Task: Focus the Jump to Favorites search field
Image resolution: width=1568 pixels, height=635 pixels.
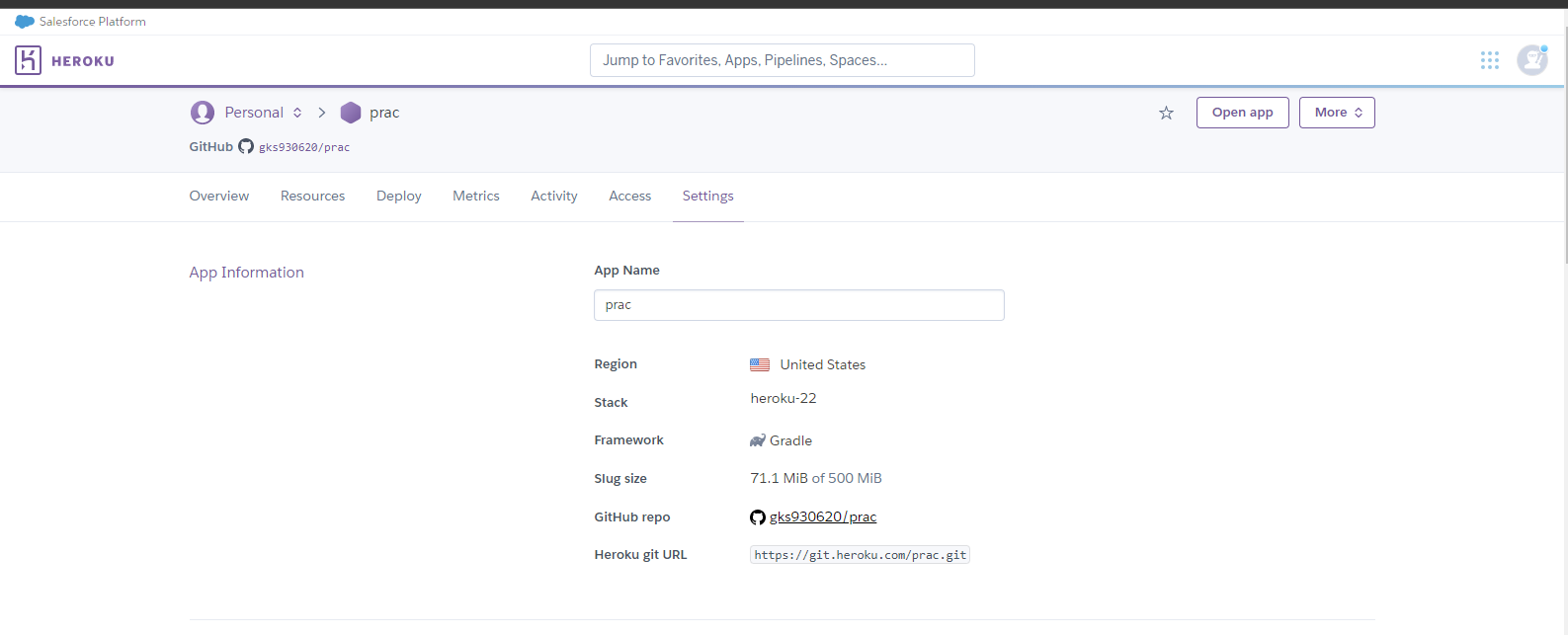Action: click(x=783, y=60)
